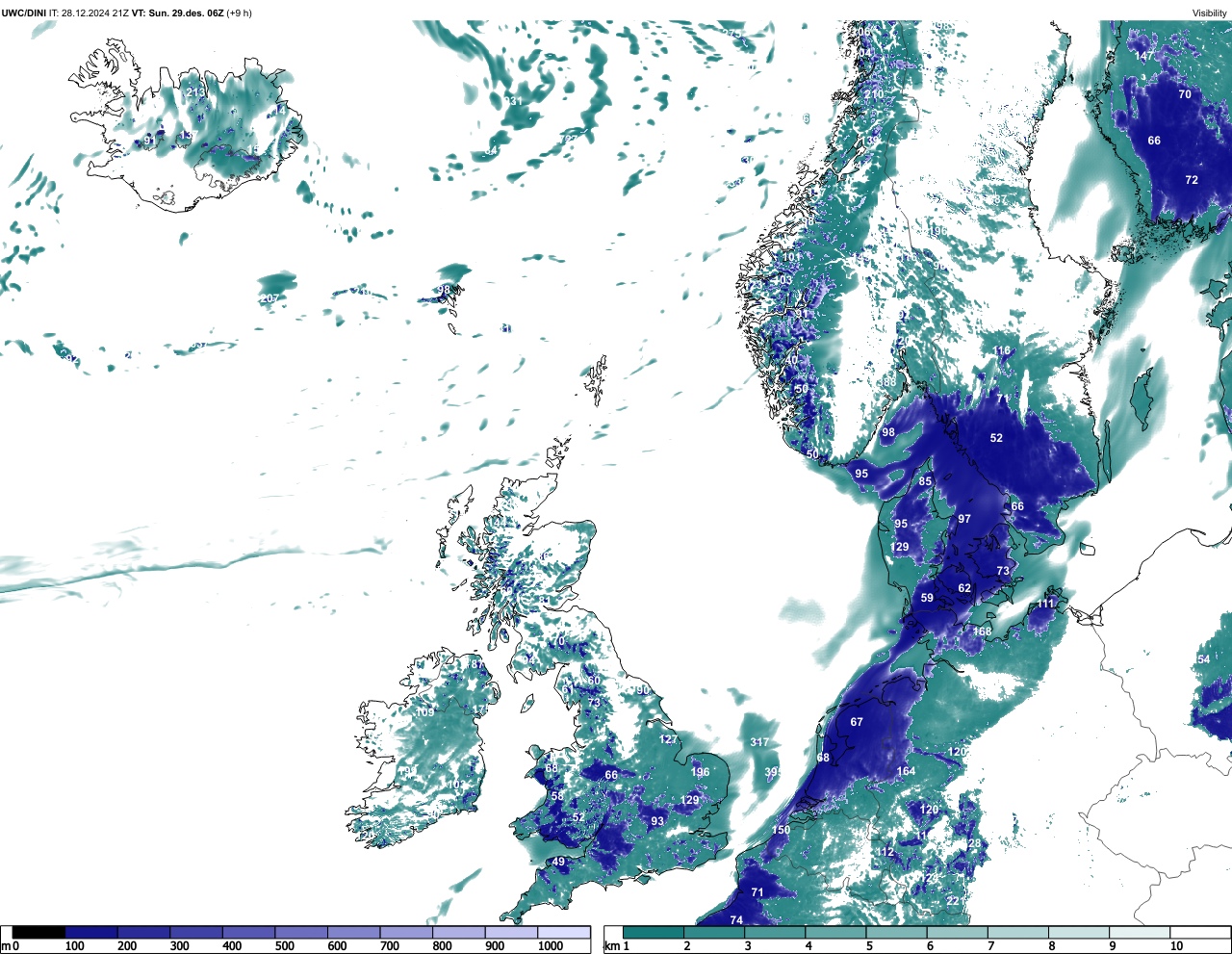Click visibility value "49" over southwest England
The image size is (1232, 954).
click(x=558, y=862)
